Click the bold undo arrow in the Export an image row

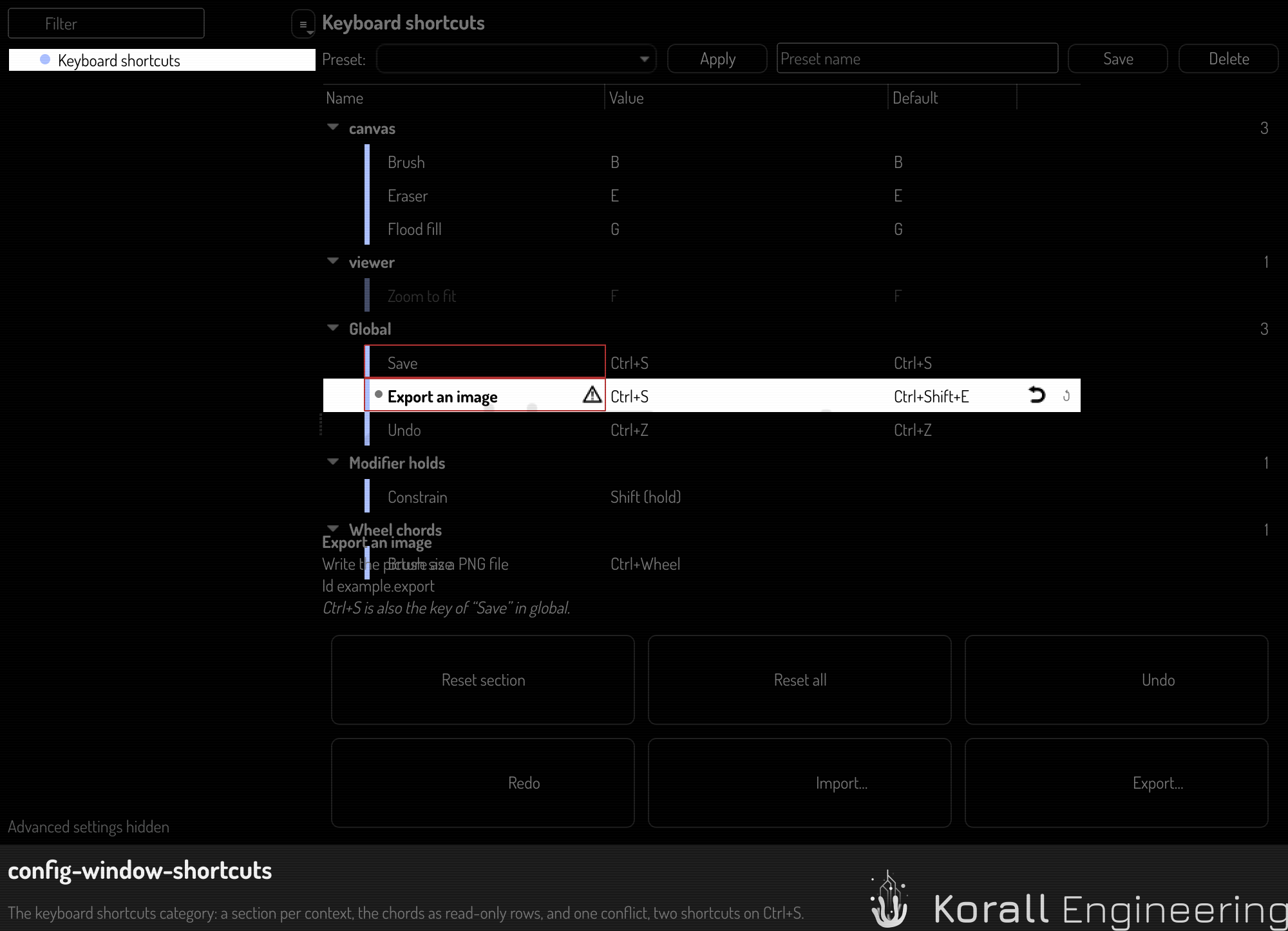point(1037,395)
